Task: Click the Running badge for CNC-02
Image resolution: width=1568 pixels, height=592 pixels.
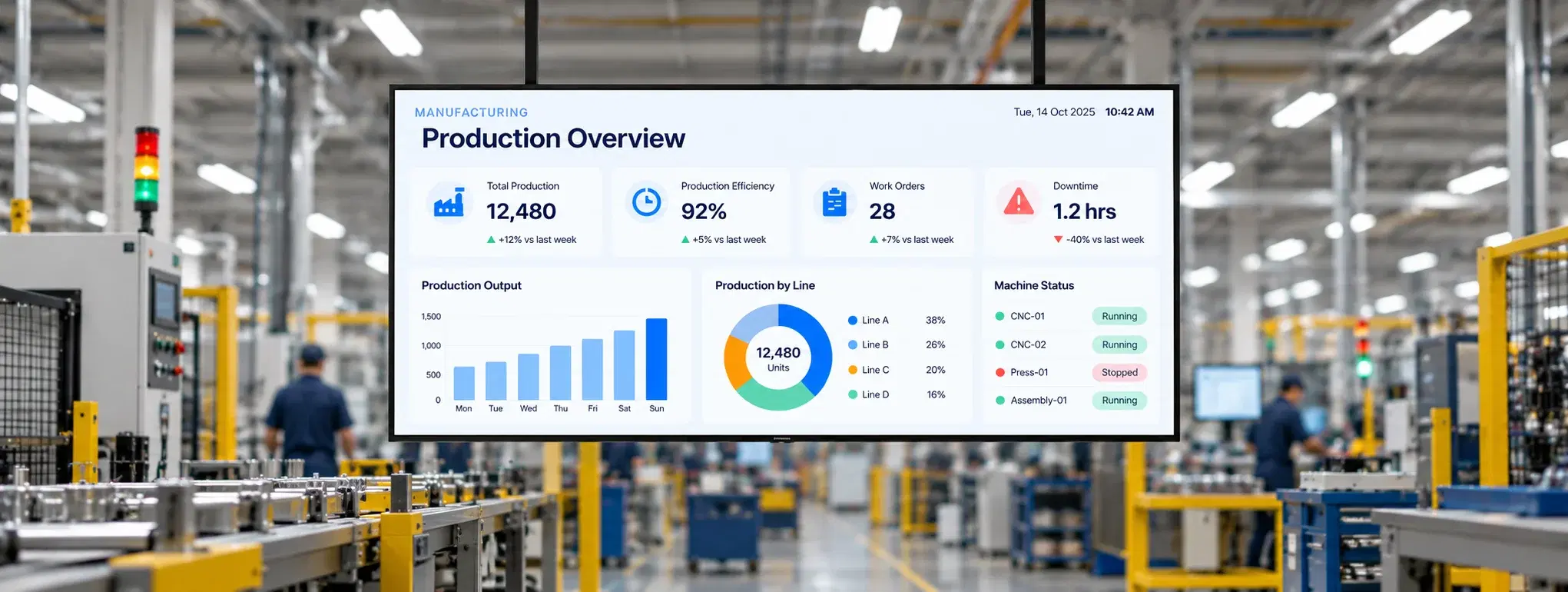Action: (1119, 344)
